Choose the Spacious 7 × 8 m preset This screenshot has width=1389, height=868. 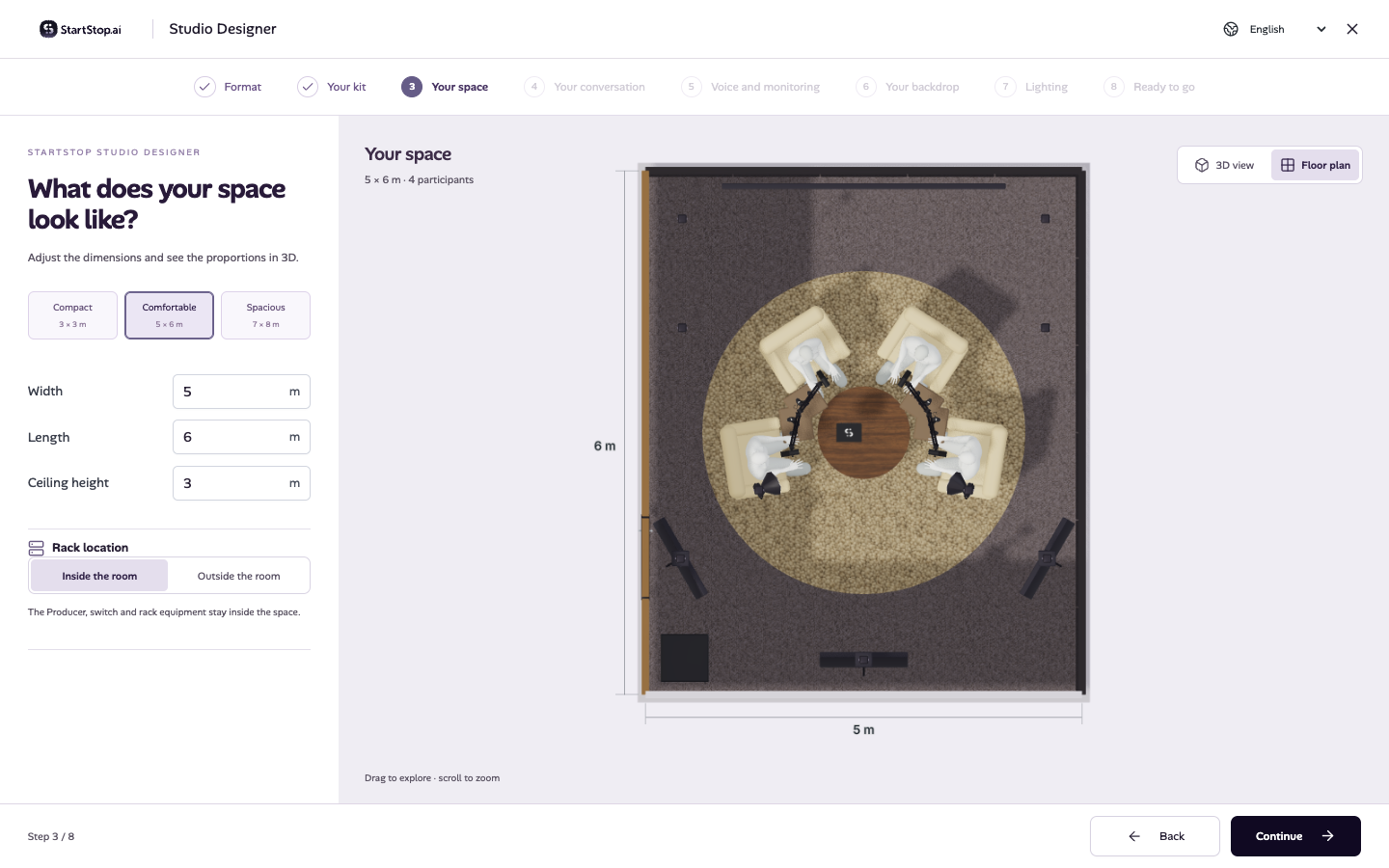(x=265, y=315)
